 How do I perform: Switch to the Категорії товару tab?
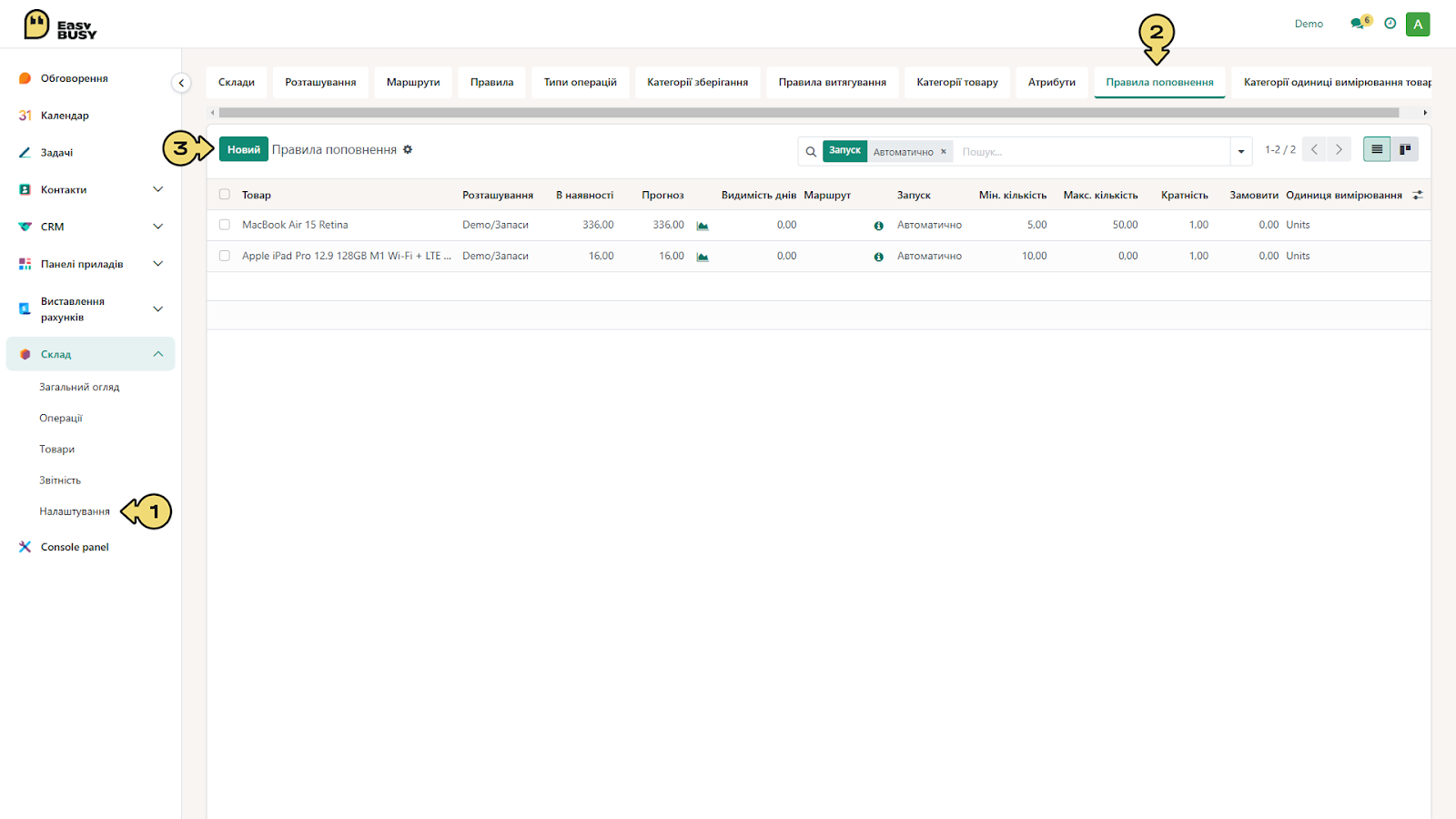pyautogui.click(x=957, y=82)
